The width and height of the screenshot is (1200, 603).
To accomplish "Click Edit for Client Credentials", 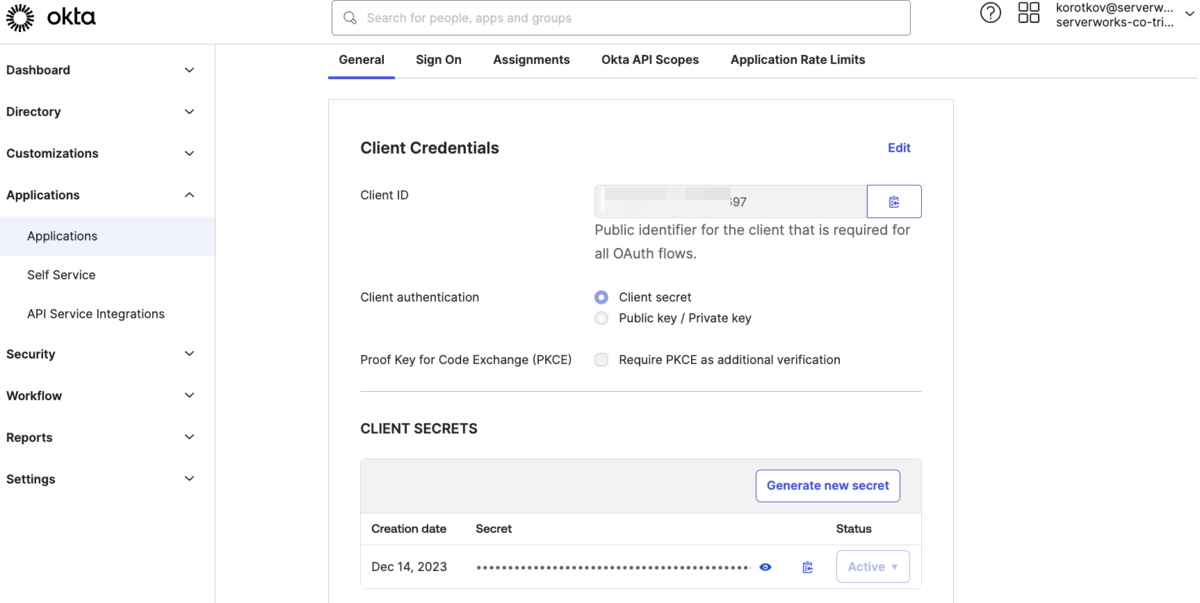I will coord(899,148).
